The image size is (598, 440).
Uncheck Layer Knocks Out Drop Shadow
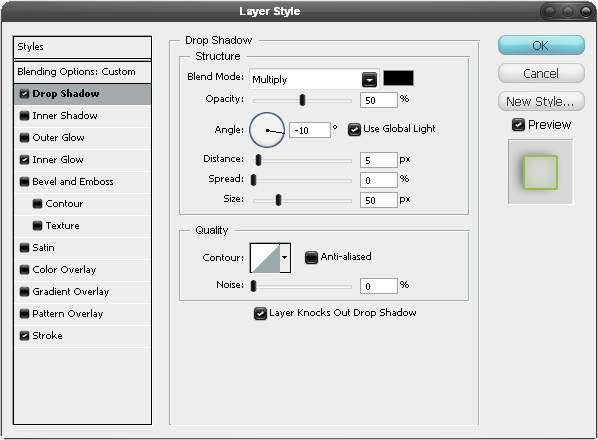pos(260,313)
